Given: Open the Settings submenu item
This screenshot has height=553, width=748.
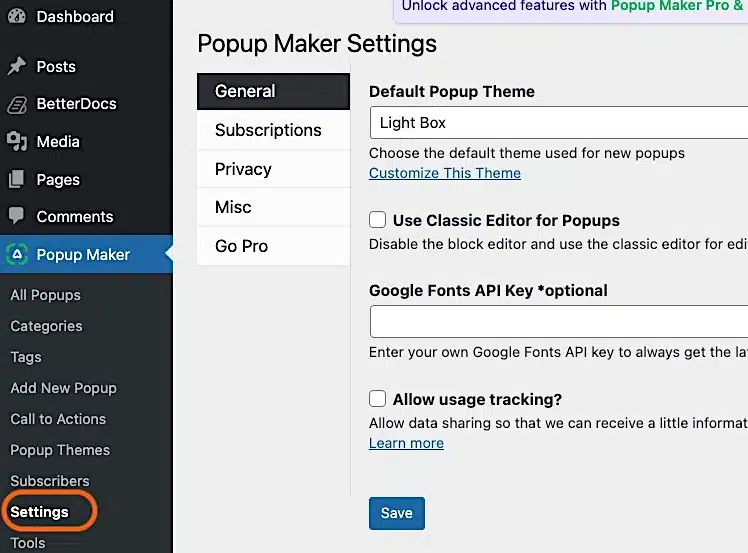Looking at the screenshot, I should [x=40, y=512].
